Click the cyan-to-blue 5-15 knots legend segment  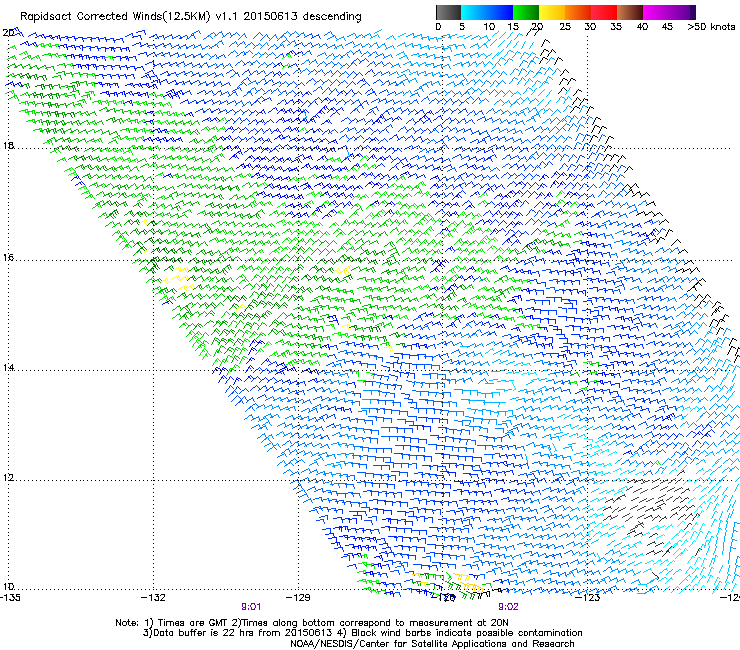(487, 12)
